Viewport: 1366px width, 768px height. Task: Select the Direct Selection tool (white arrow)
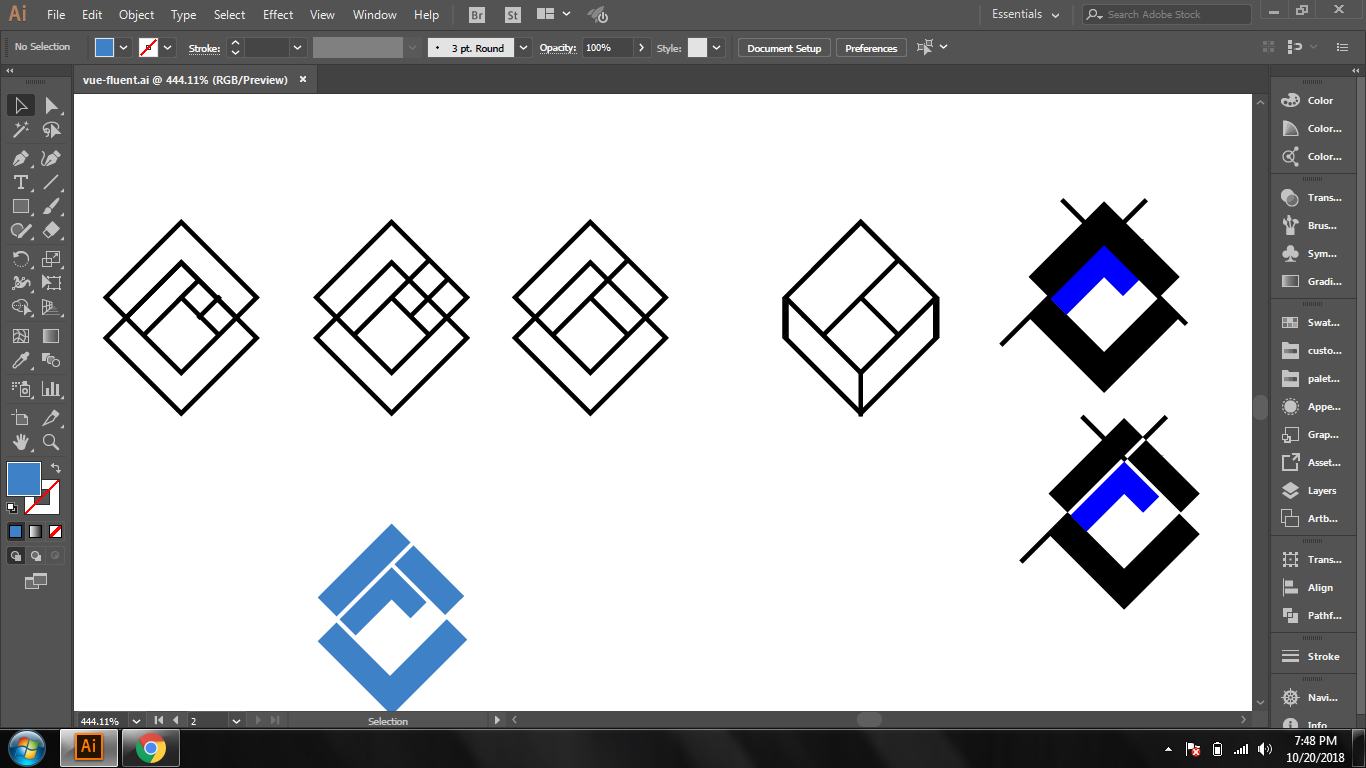[x=51, y=105]
